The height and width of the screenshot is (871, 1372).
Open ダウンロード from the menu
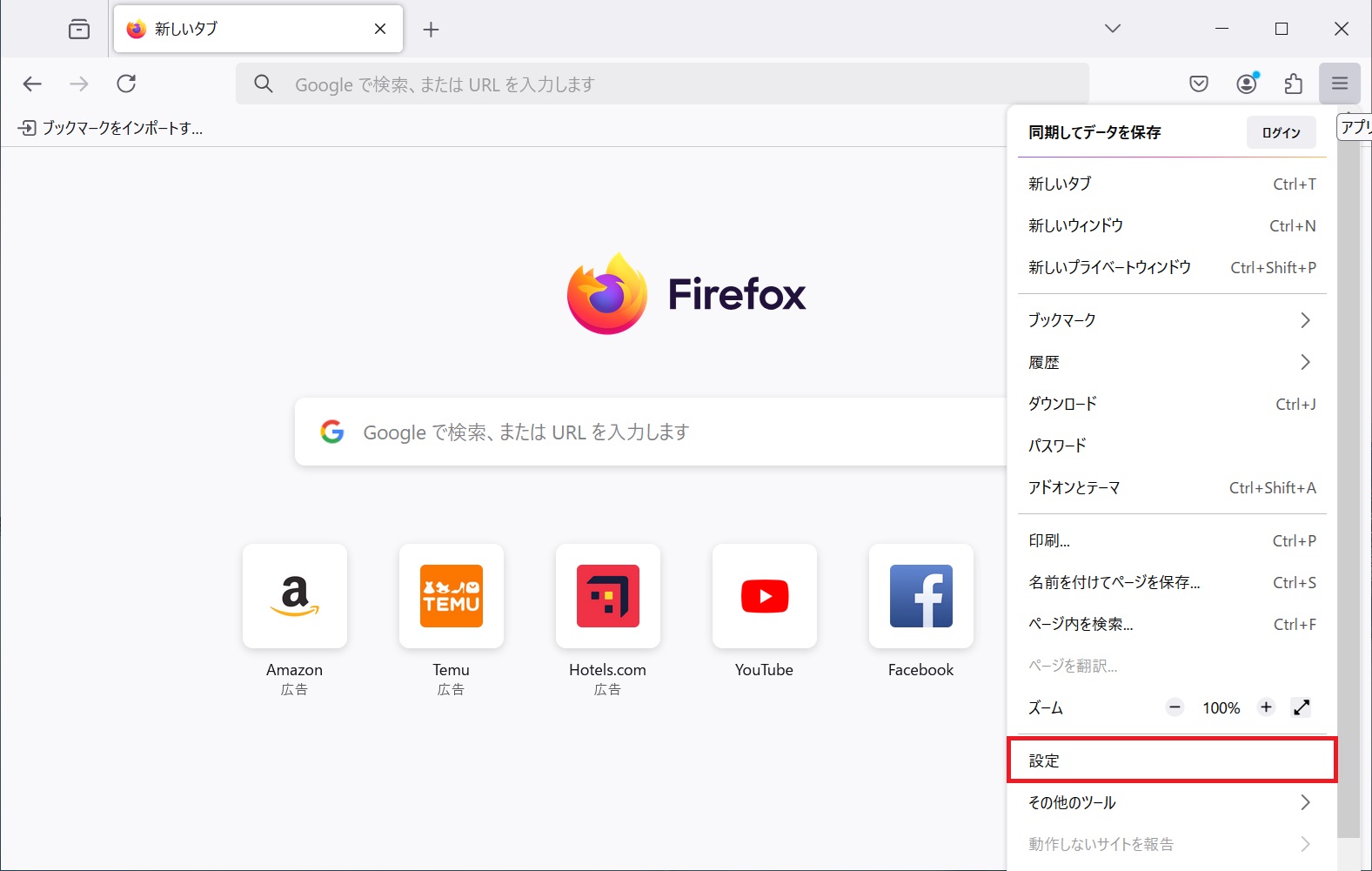point(1172,404)
